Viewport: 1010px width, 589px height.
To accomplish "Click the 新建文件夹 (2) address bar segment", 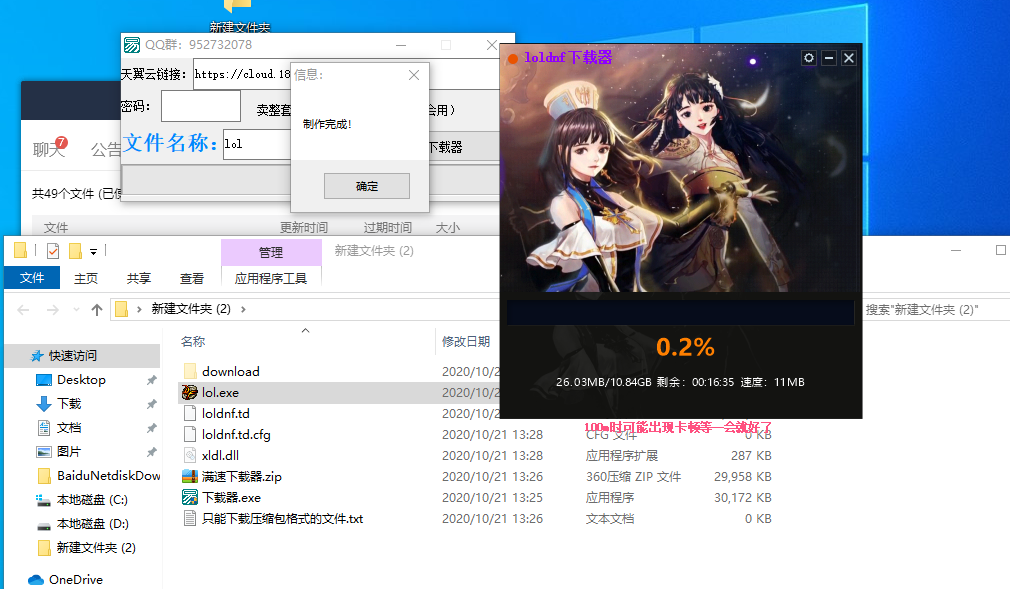I will click(191, 309).
